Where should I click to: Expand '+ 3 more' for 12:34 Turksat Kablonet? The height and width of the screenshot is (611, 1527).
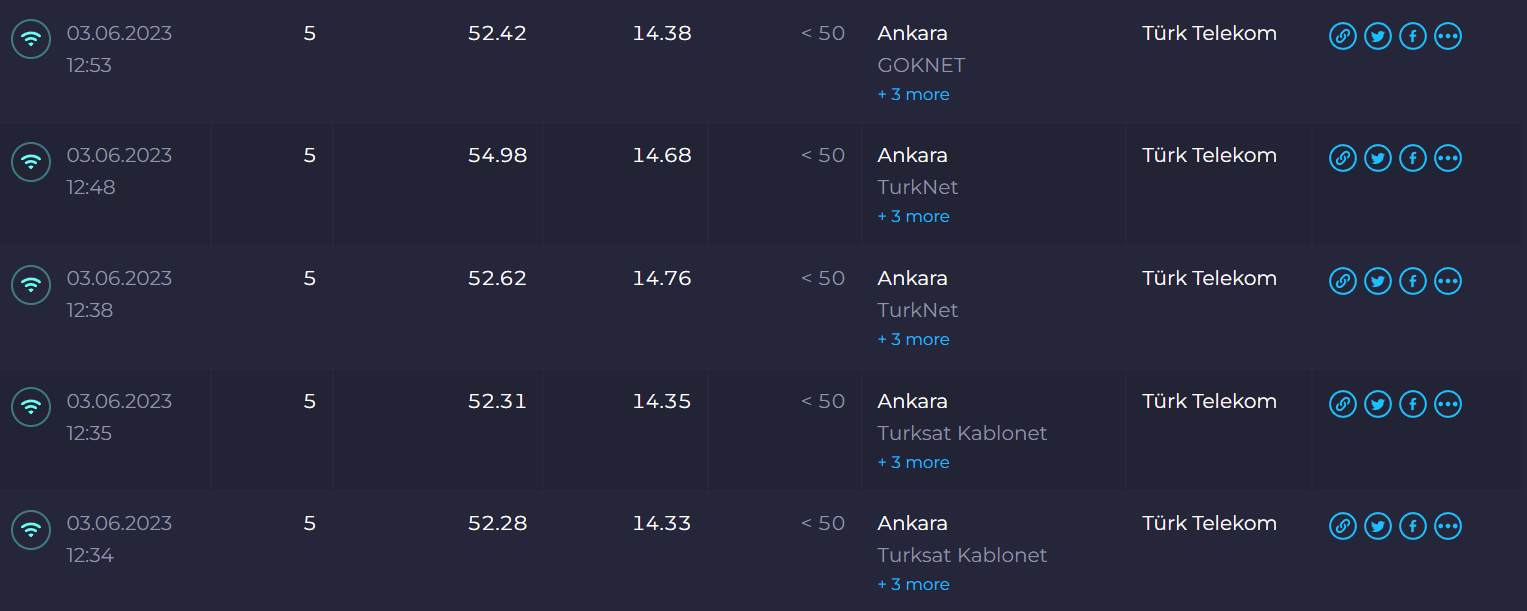click(913, 585)
